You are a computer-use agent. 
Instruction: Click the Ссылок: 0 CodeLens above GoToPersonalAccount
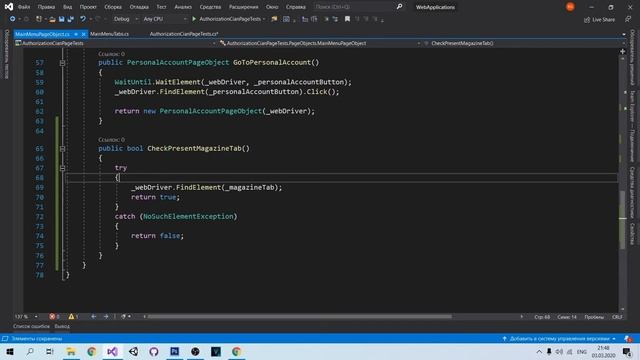point(111,54)
